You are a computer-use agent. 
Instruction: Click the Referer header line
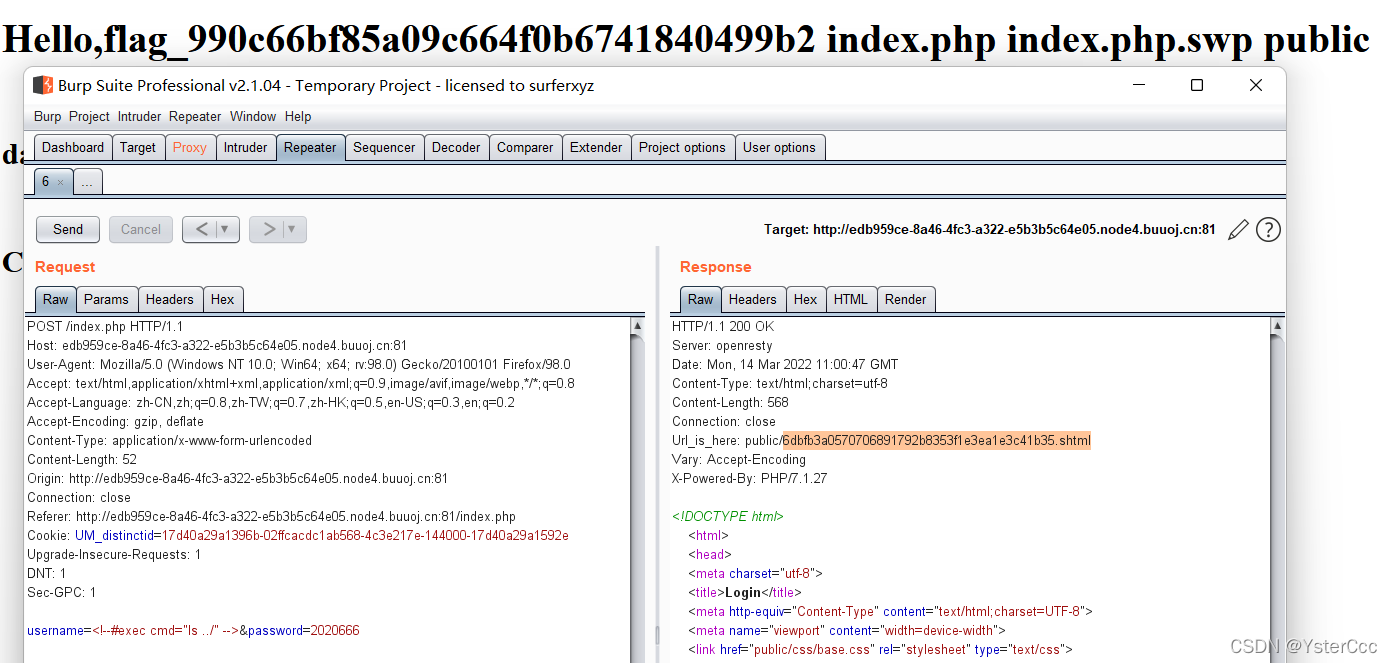pos(272,517)
